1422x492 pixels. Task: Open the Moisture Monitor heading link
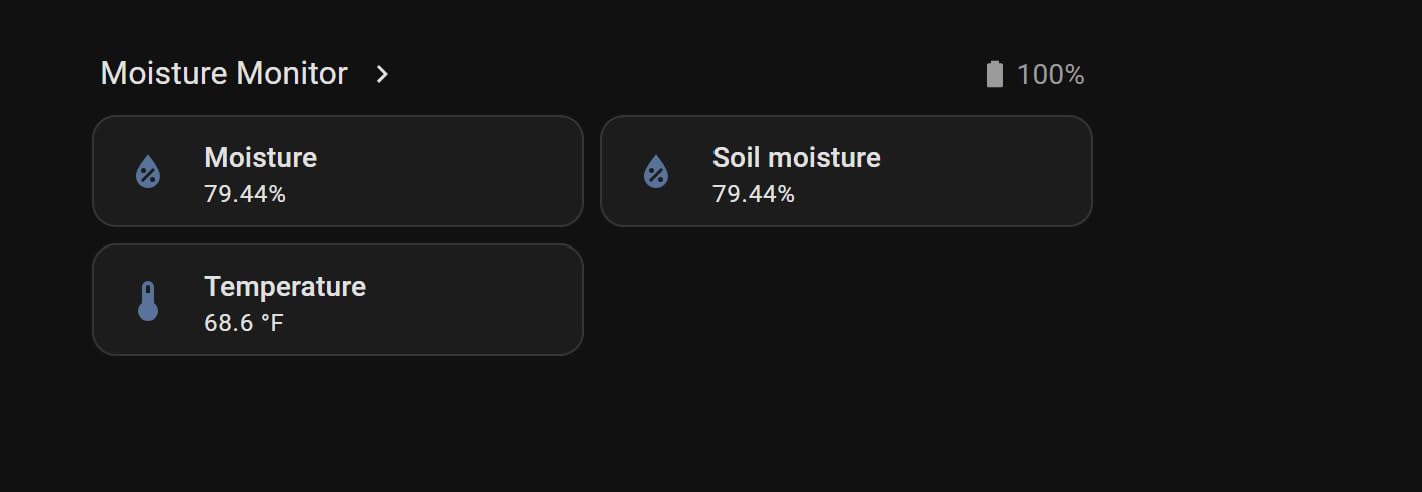click(x=224, y=74)
